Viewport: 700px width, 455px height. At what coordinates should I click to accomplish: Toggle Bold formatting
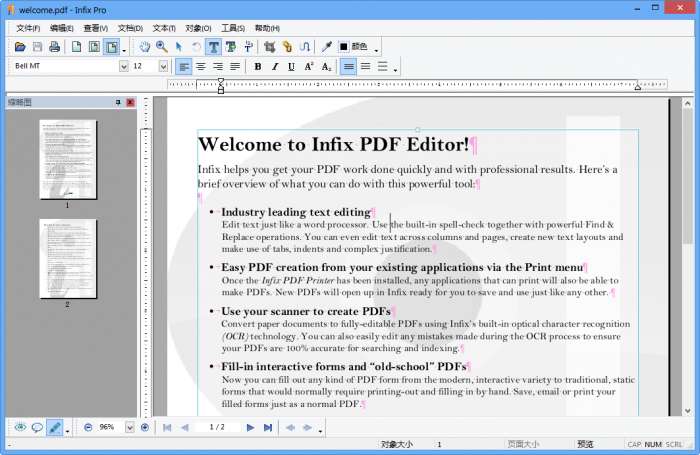click(x=258, y=67)
